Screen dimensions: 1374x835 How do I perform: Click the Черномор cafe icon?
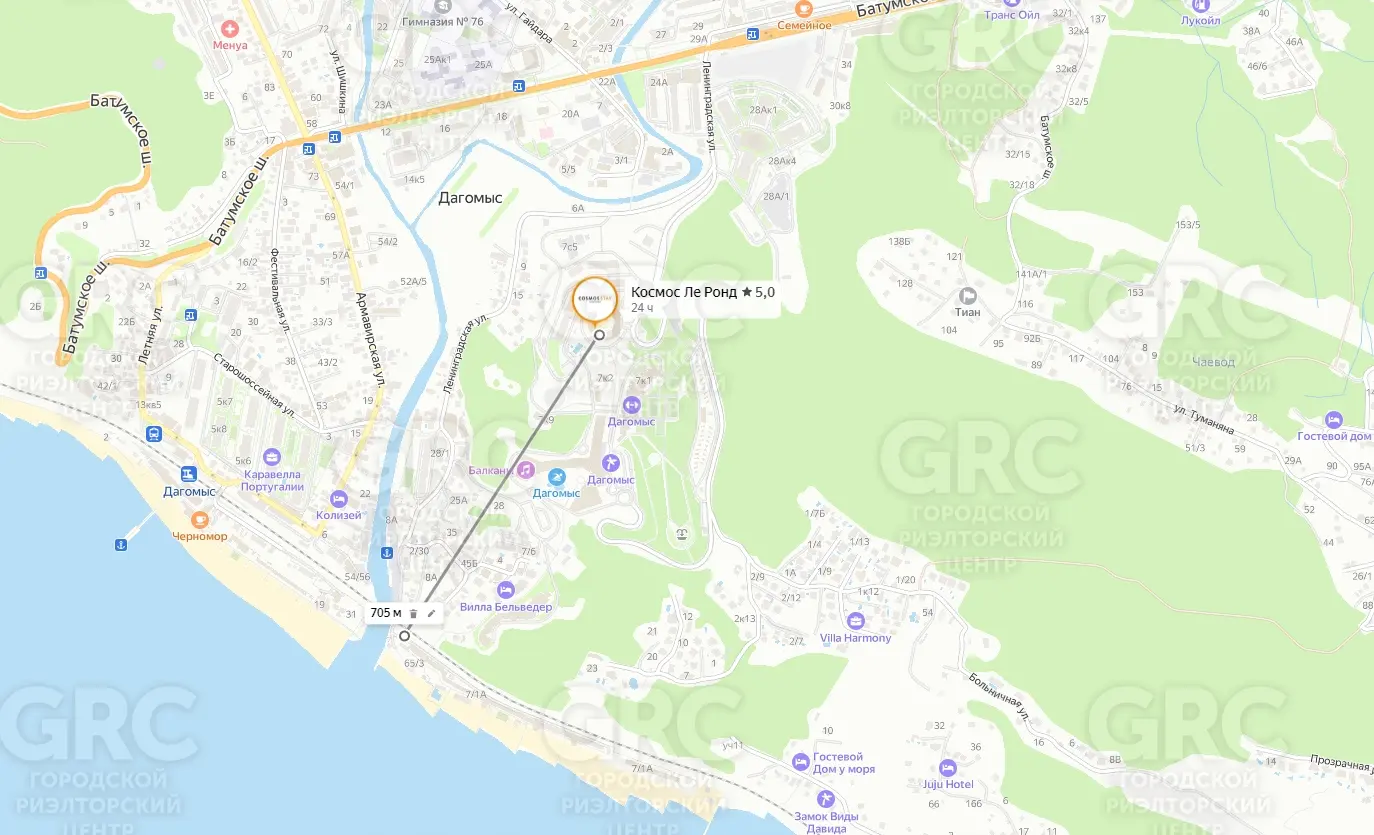199,519
